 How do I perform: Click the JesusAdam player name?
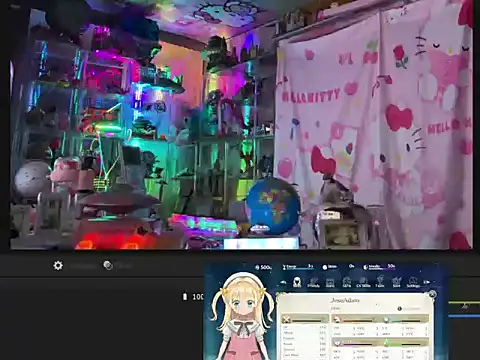point(345,300)
